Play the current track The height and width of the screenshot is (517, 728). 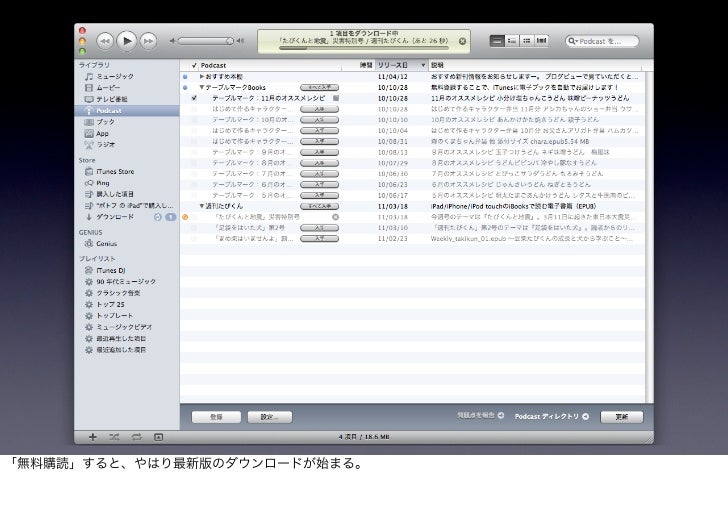pos(127,41)
